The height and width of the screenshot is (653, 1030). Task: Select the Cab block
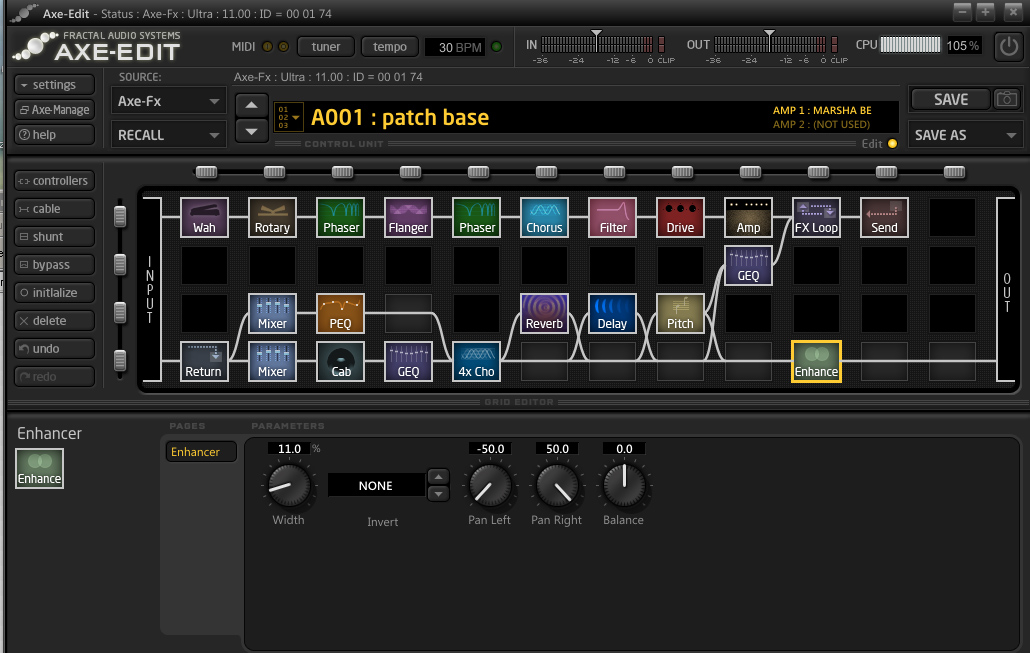(x=340, y=360)
